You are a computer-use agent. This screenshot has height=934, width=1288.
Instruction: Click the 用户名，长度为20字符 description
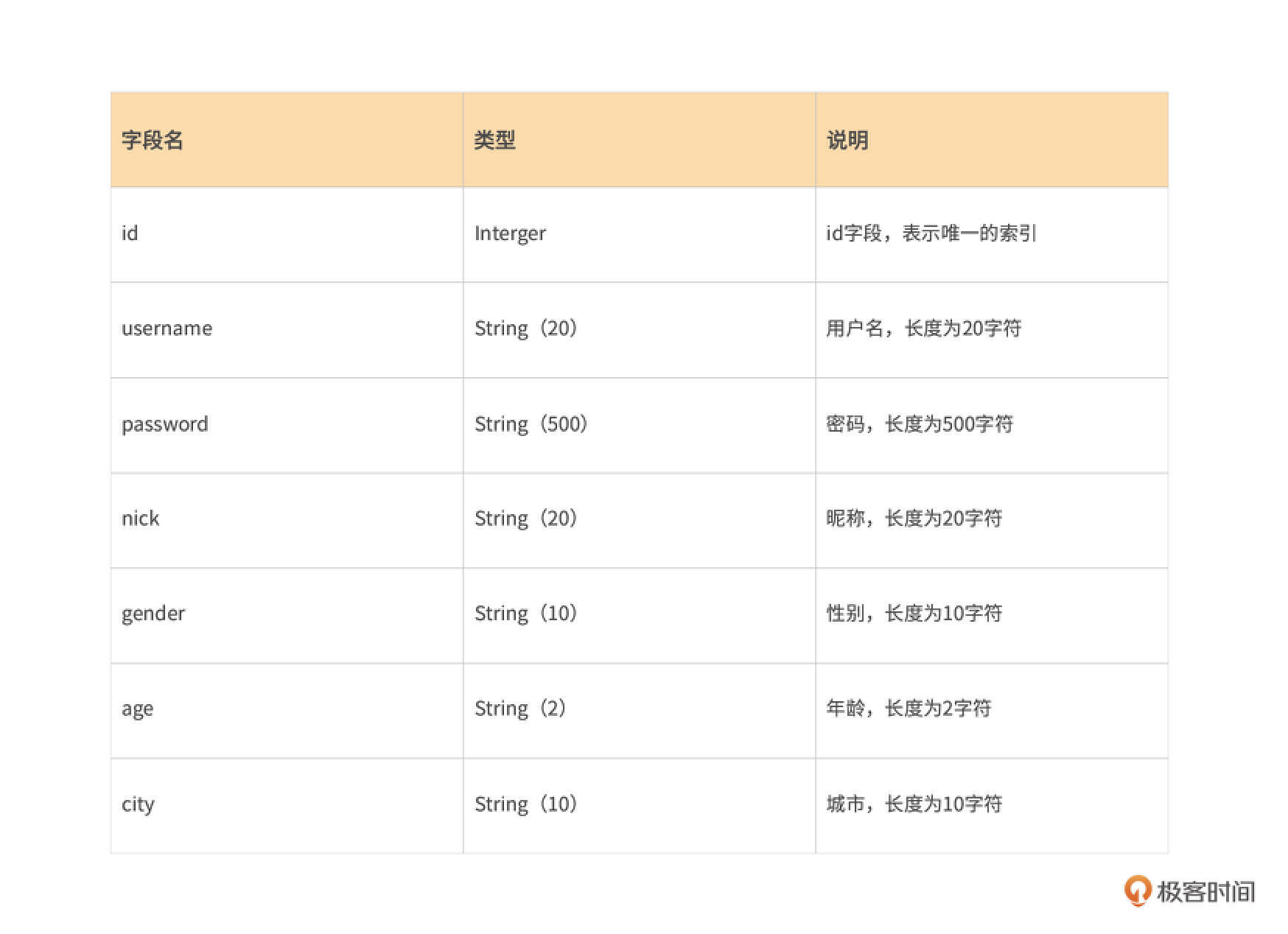[923, 329]
